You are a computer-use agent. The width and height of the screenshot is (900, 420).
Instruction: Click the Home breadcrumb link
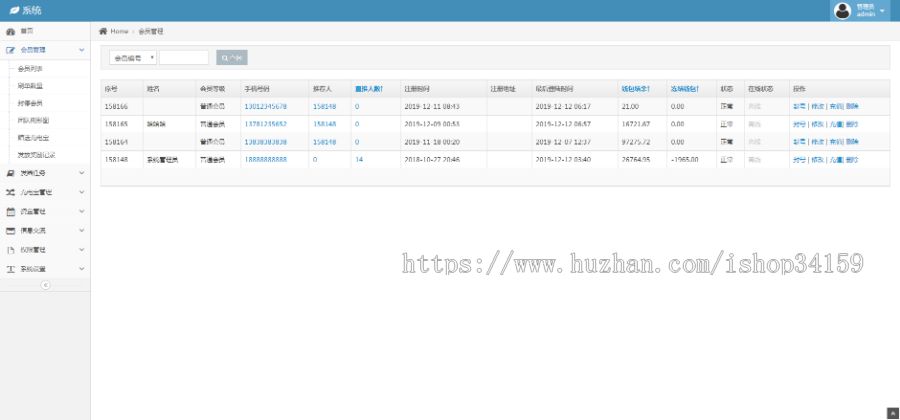[x=119, y=32]
